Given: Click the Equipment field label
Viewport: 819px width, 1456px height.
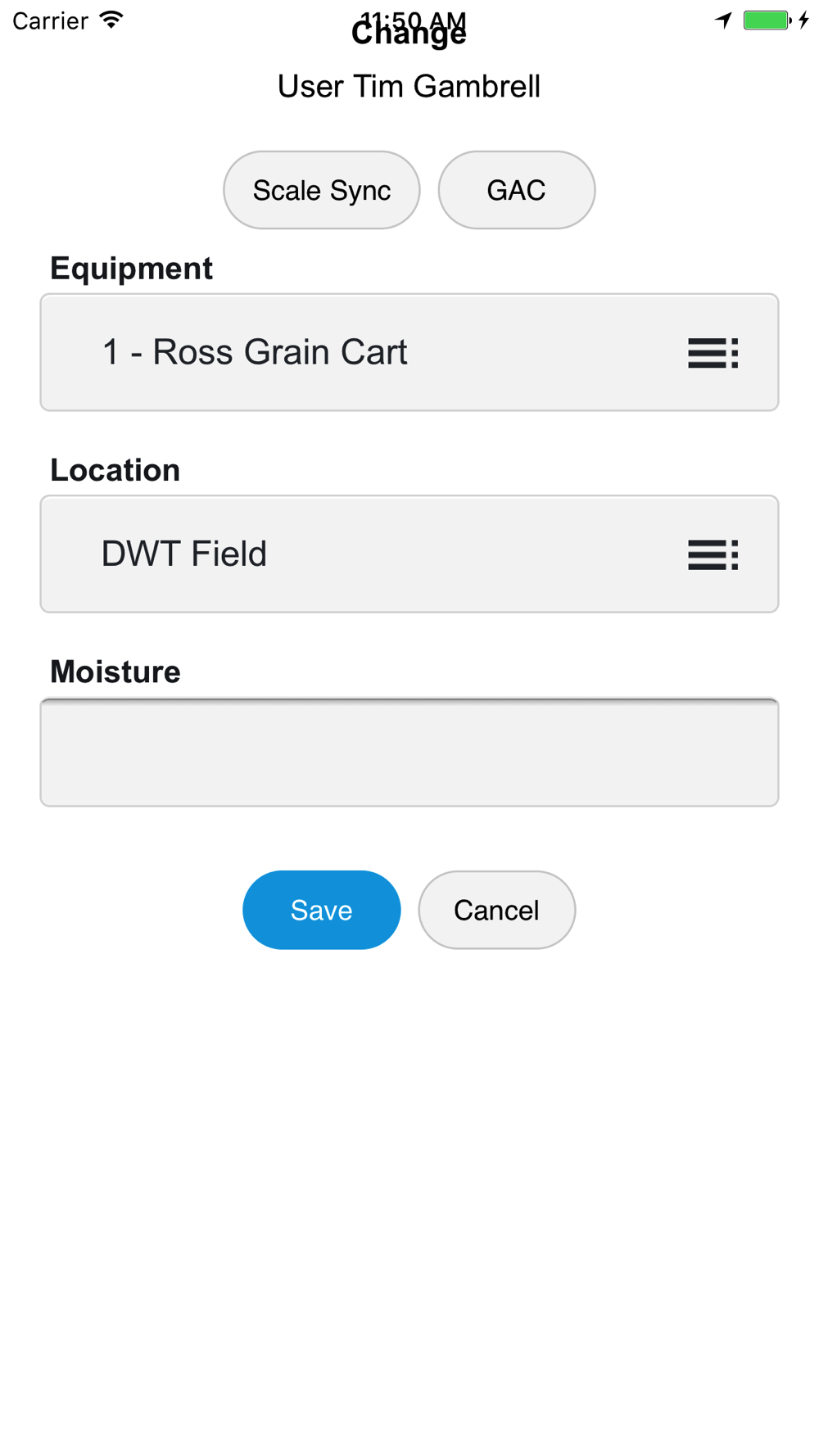Looking at the screenshot, I should tap(131, 269).
